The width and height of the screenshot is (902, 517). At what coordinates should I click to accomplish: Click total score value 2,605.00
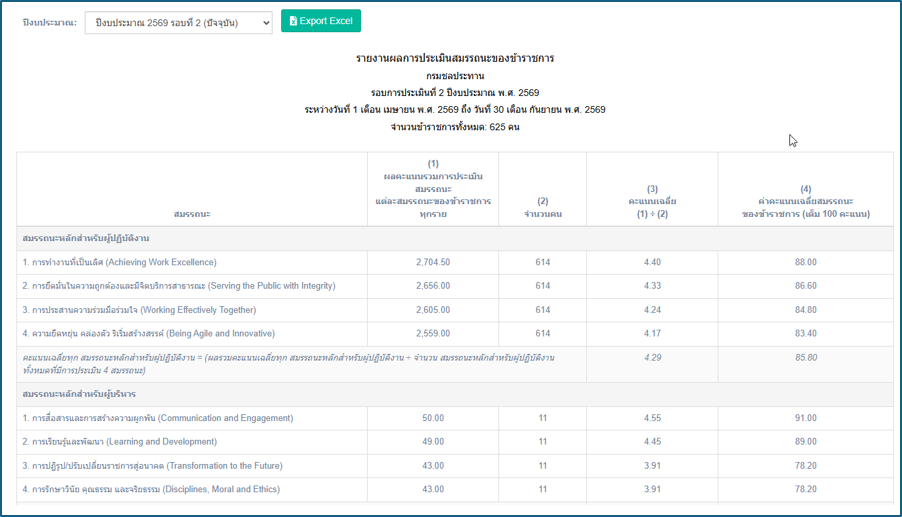click(x=433, y=310)
